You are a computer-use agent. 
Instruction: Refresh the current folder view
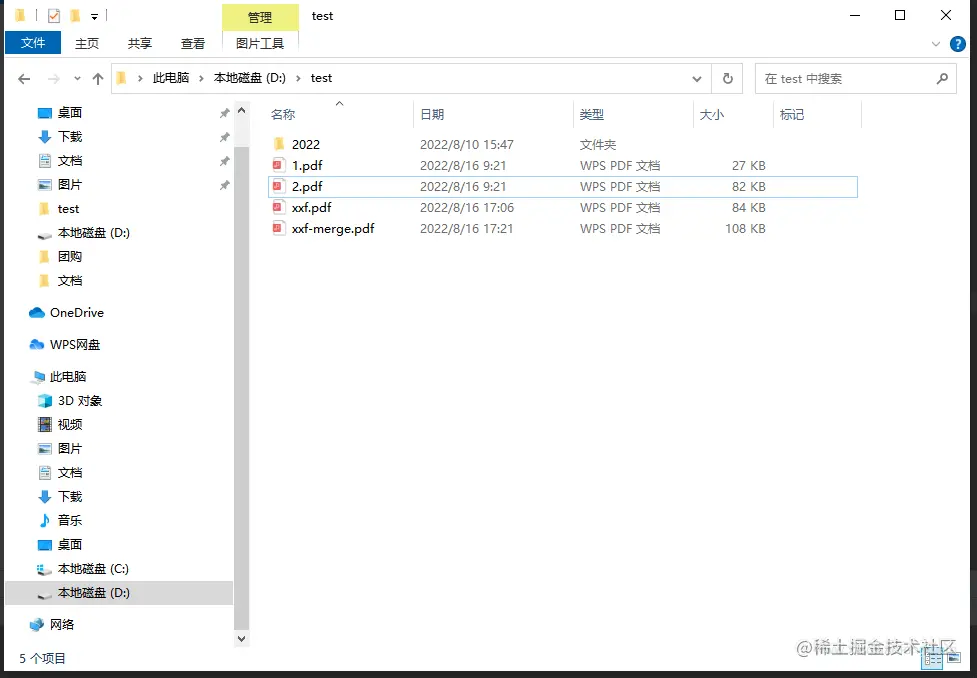pos(727,79)
